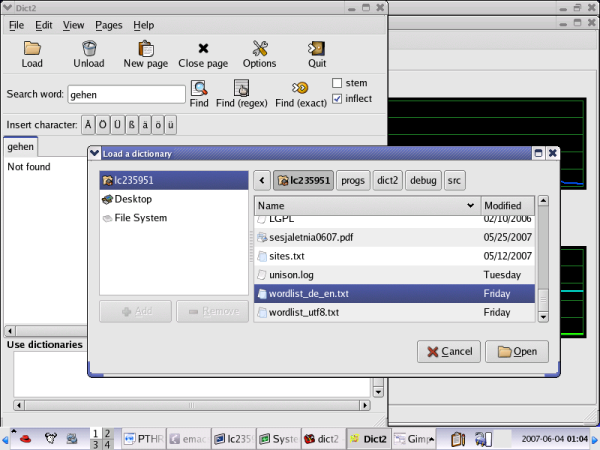Select the sesjaletnia0607.pdf file
The width and height of the screenshot is (600, 450).
pos(395,237)
